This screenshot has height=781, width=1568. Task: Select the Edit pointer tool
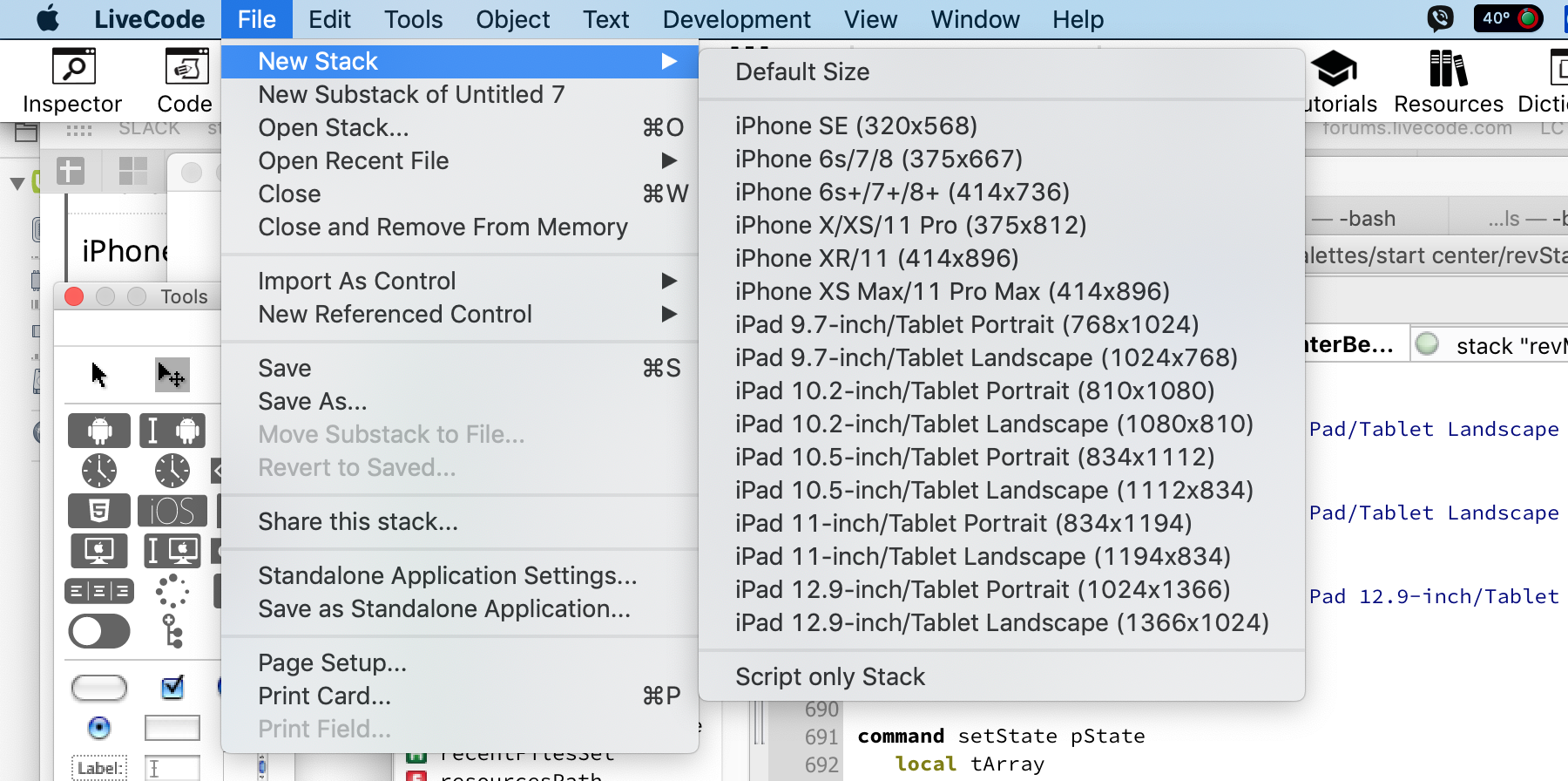(172, 375)
